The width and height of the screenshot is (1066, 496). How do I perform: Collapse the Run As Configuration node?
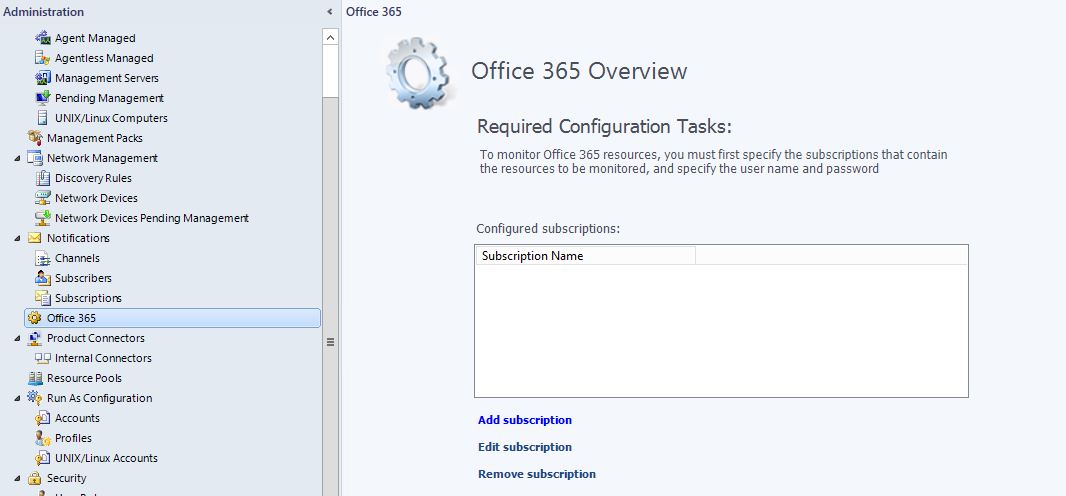(17, 398)
